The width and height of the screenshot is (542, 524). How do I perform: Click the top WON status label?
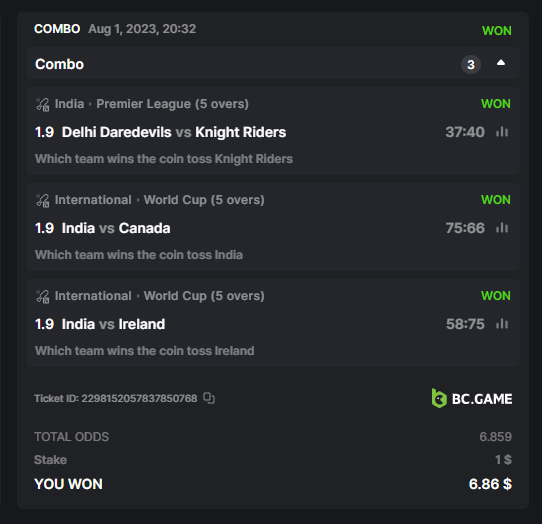click(497, 31)
